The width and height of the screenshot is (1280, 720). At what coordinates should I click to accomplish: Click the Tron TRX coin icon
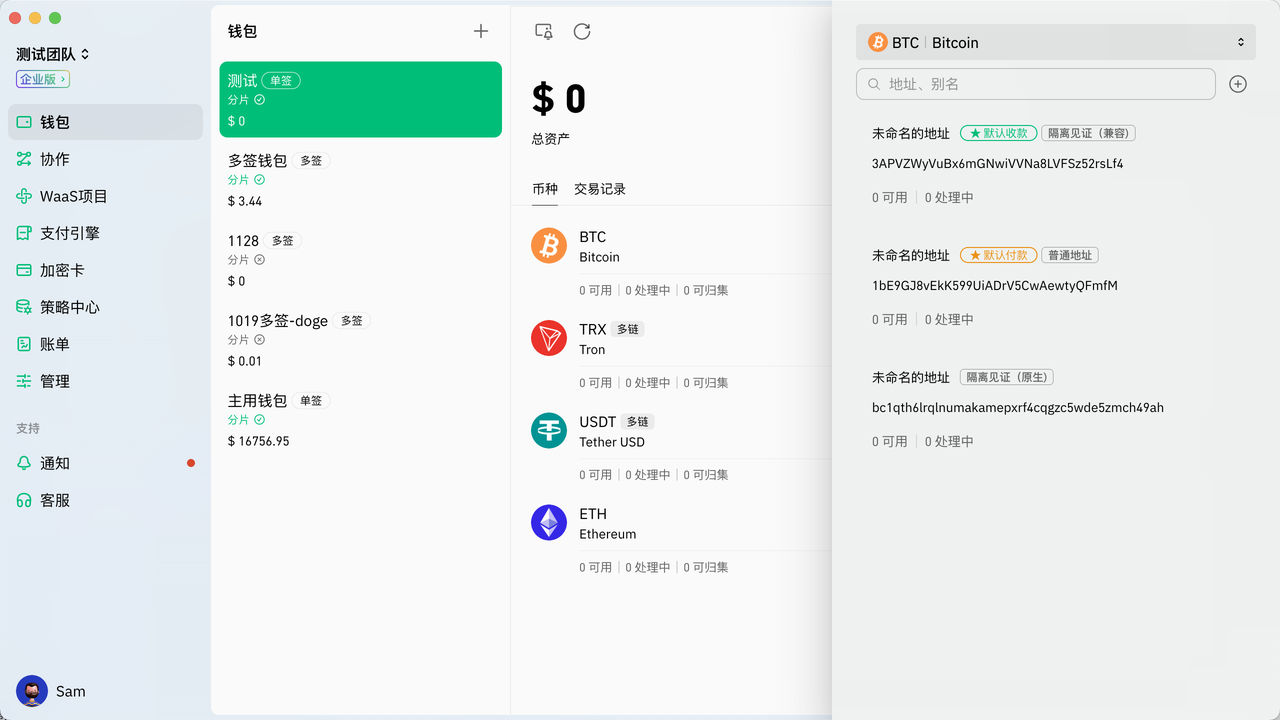click(549, 338)
